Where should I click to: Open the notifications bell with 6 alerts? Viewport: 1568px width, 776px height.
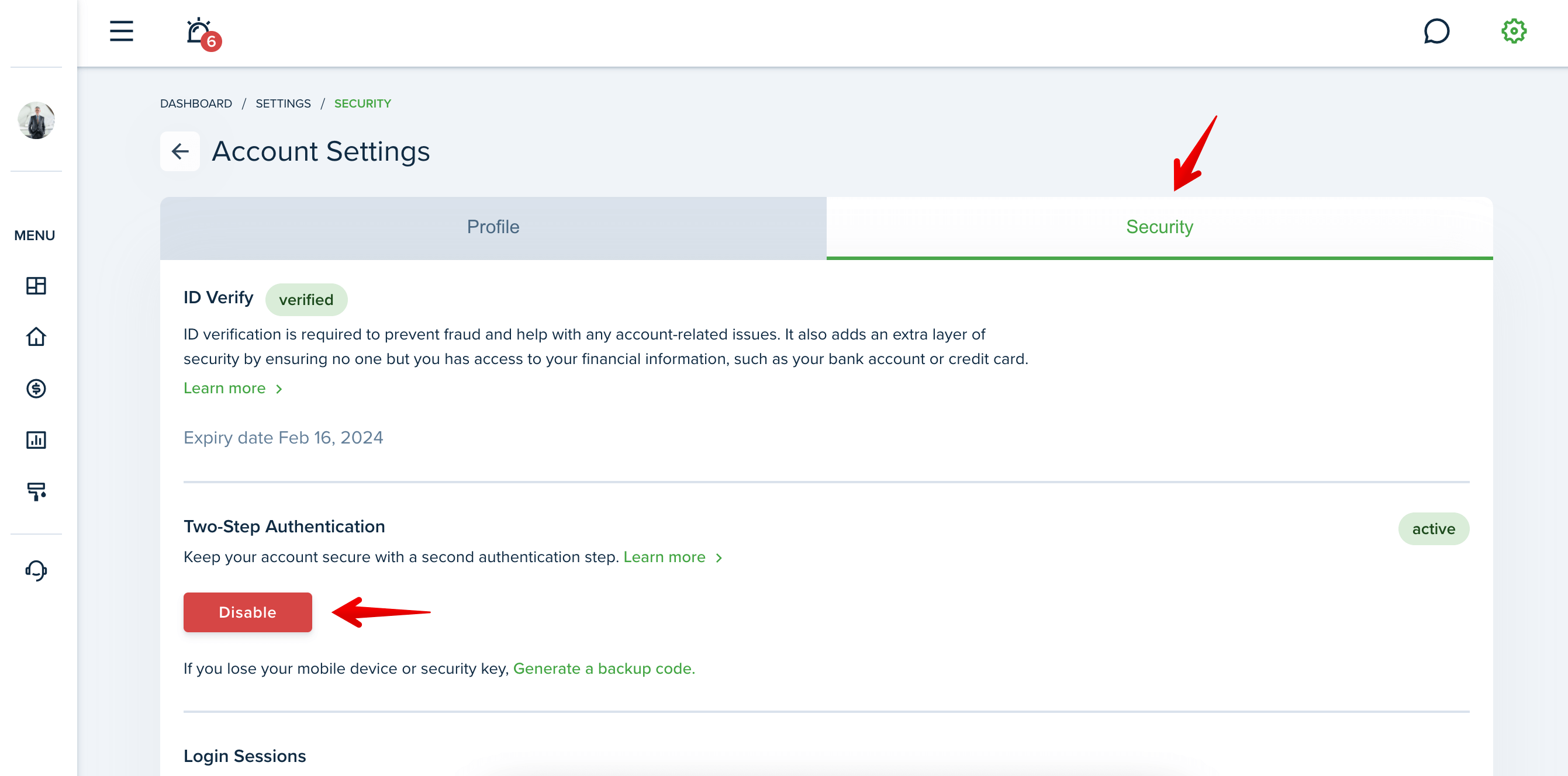pos(203,33)
